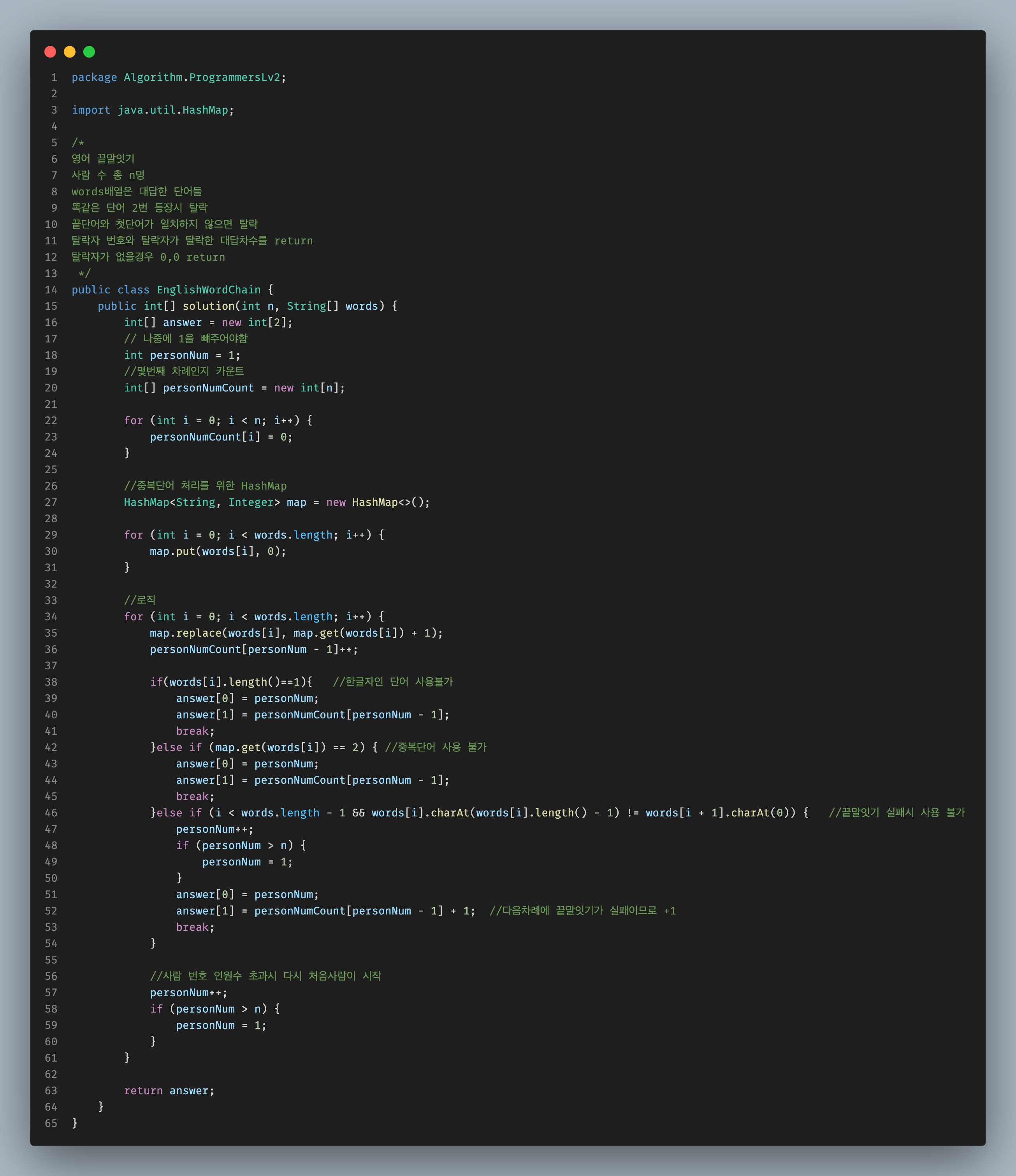This screenshot has height=1176, width=1016.
Task: Click the package keyword on line 1
Action: 94,77
